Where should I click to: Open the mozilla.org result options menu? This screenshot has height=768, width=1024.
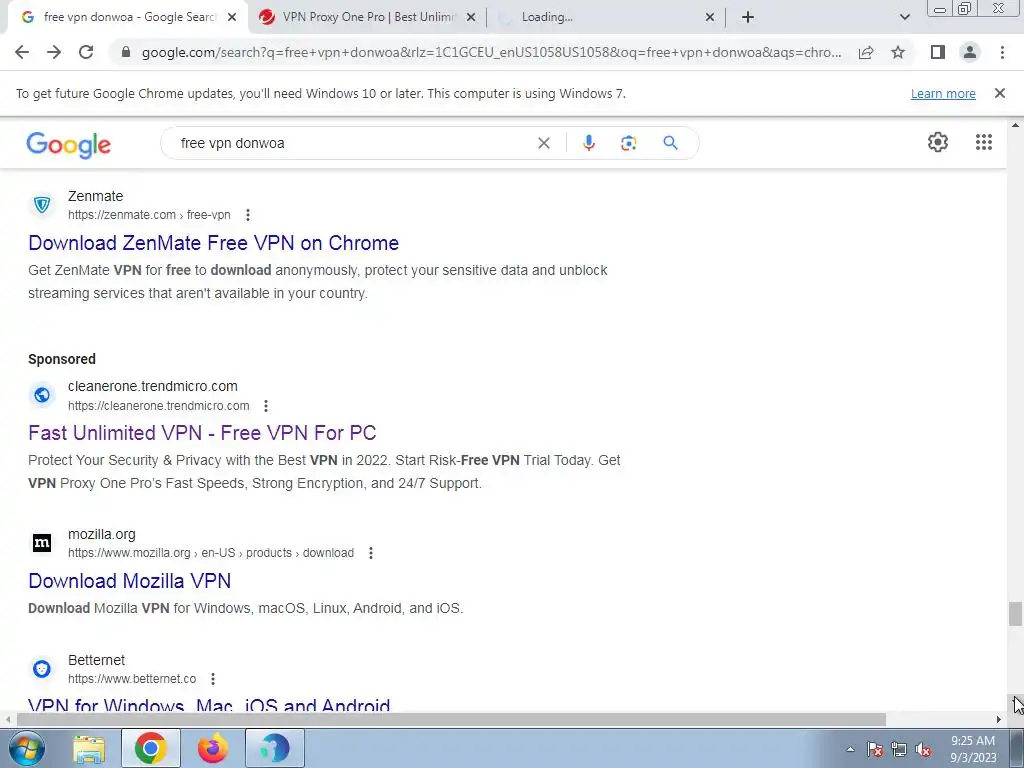coord(371,553)
